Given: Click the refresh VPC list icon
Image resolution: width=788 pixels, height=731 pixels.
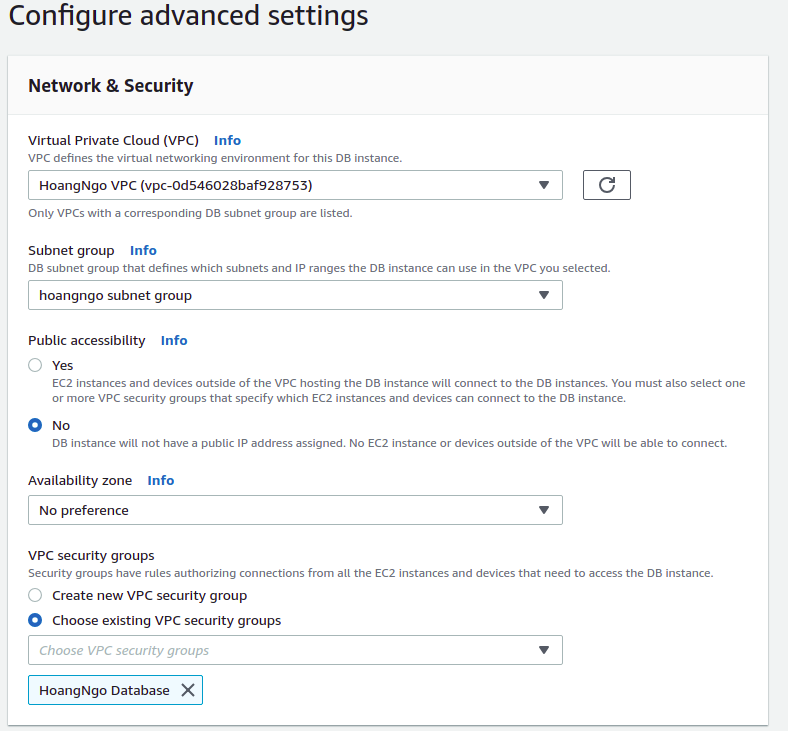Looking at the screenshot, I should pos(606,185).
